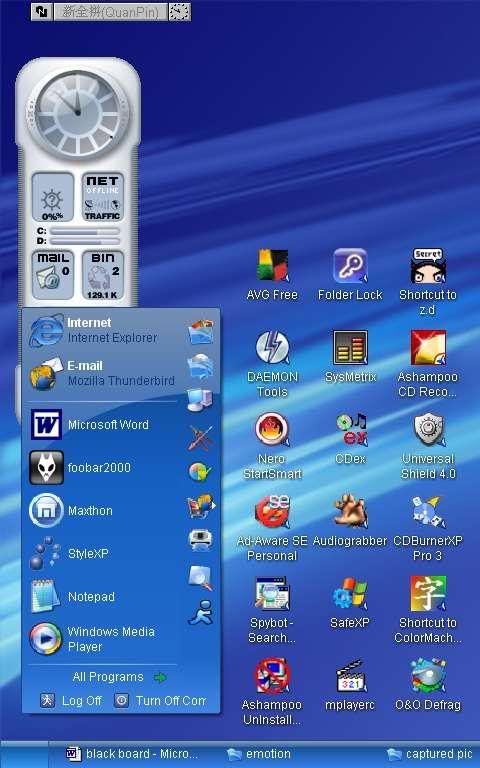This screenshot has width=480, height=768.
Task: Expand All Programs list
Action: [120, 677]
